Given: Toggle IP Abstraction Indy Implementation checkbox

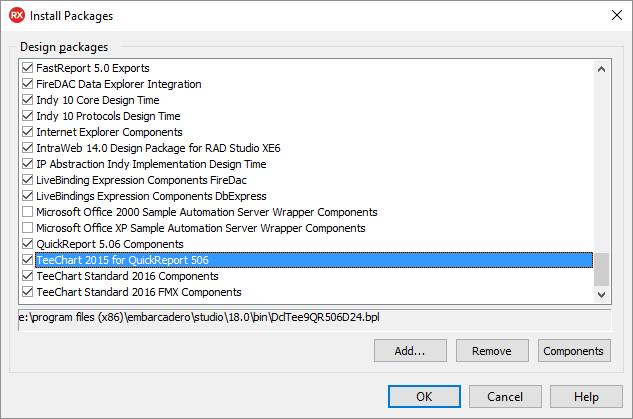Looking at the screenshot, I should [27, 163].
